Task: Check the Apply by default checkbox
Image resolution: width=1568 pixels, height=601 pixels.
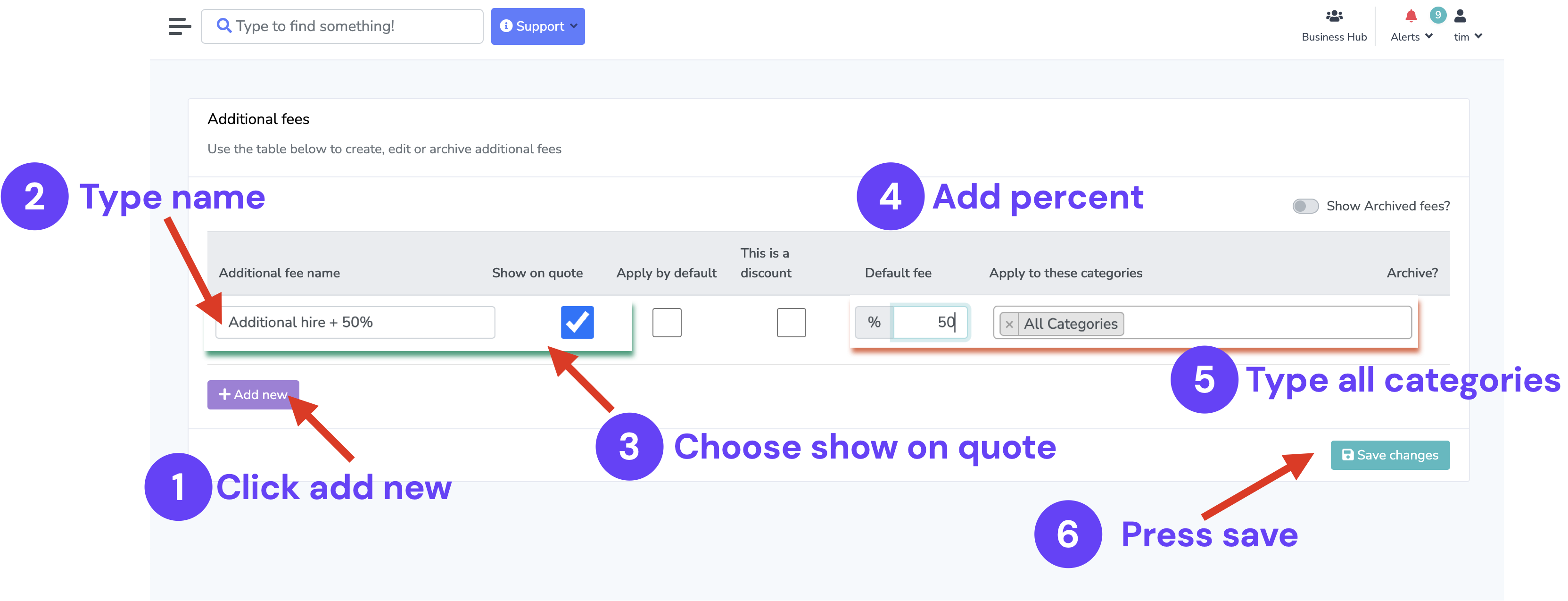Action: pos(667,322)
